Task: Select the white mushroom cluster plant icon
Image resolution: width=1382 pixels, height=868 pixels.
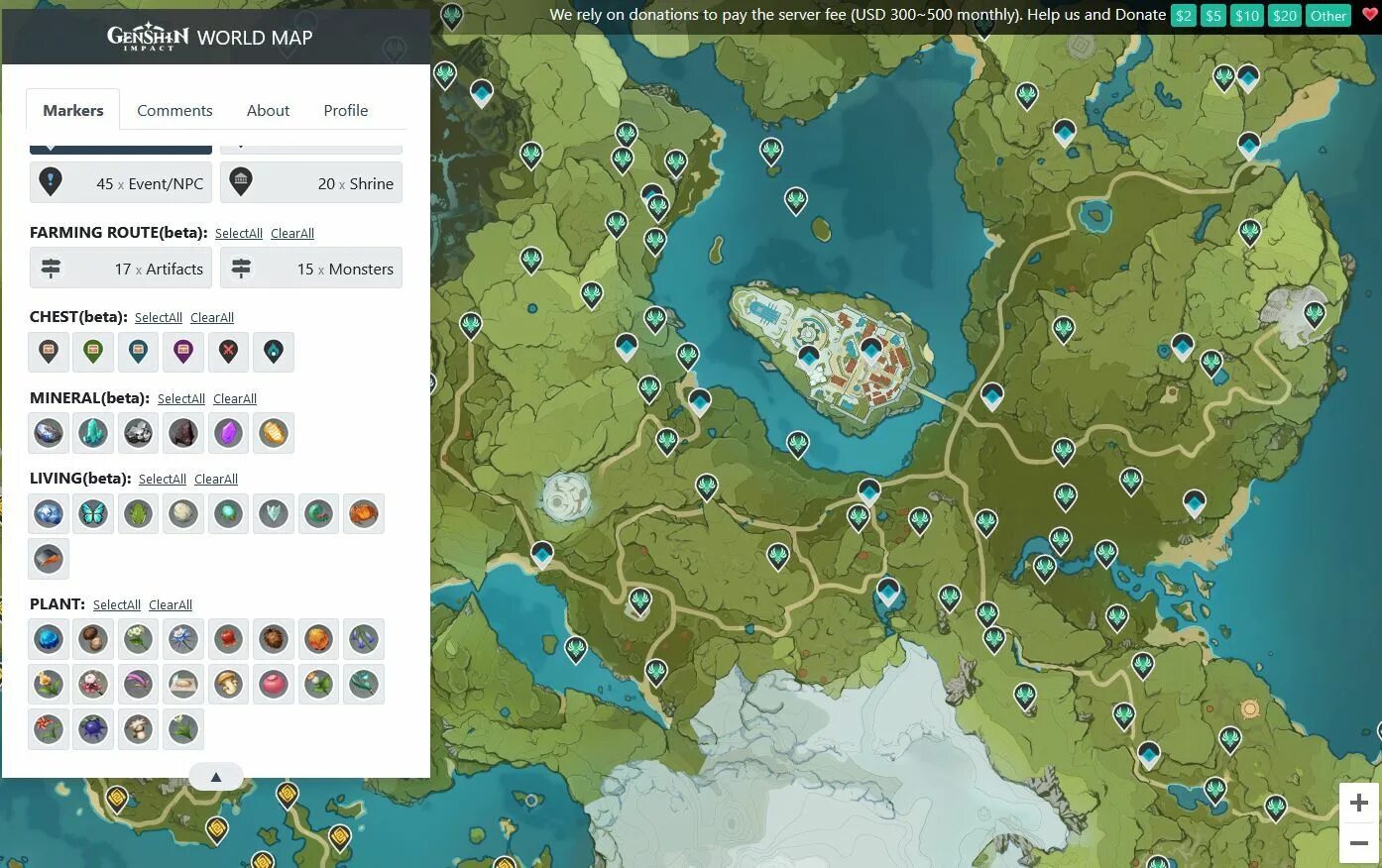Action: [139, 729]
